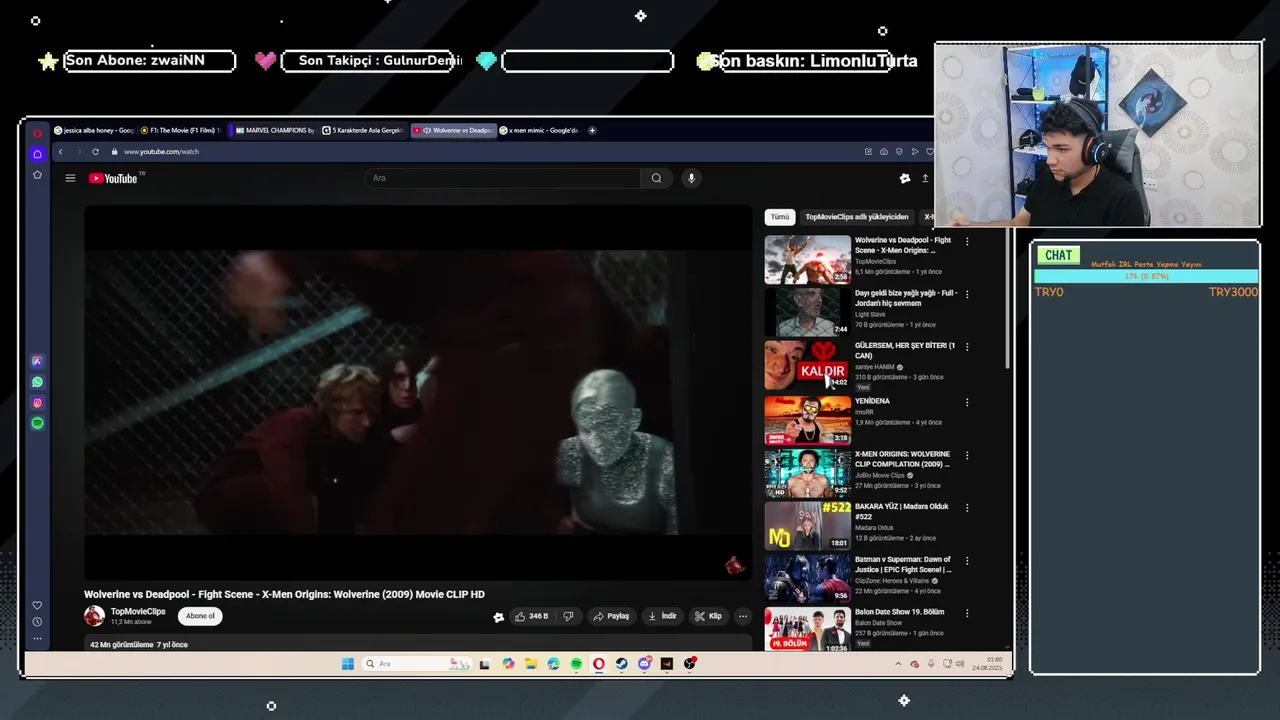Open Aria AI icon in Opera sidebar
The width and height of the screenshot is (1280, 720).
(x=37, y=361)
